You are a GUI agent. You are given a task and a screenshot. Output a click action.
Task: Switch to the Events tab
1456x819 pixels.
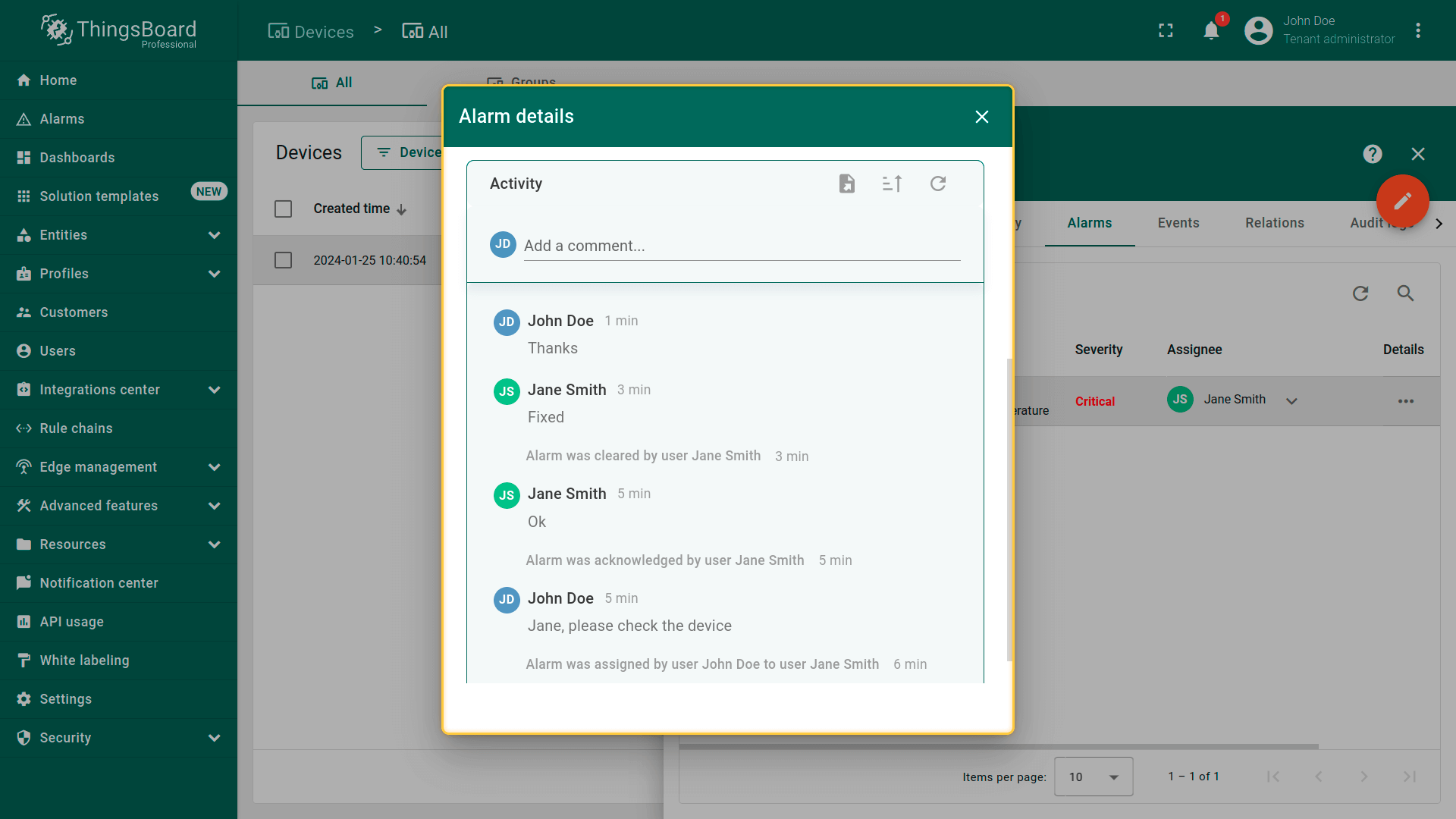click(1178, 223)
